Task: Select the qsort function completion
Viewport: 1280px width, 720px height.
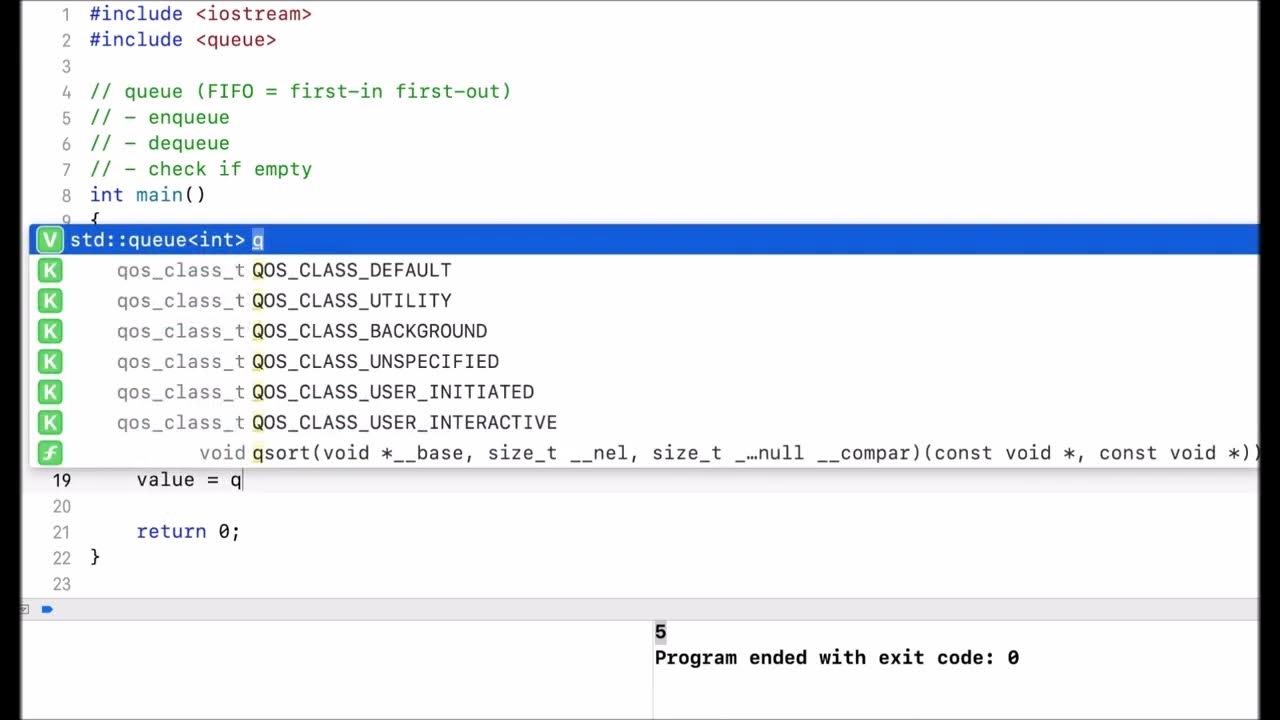Action: point(644,453)
